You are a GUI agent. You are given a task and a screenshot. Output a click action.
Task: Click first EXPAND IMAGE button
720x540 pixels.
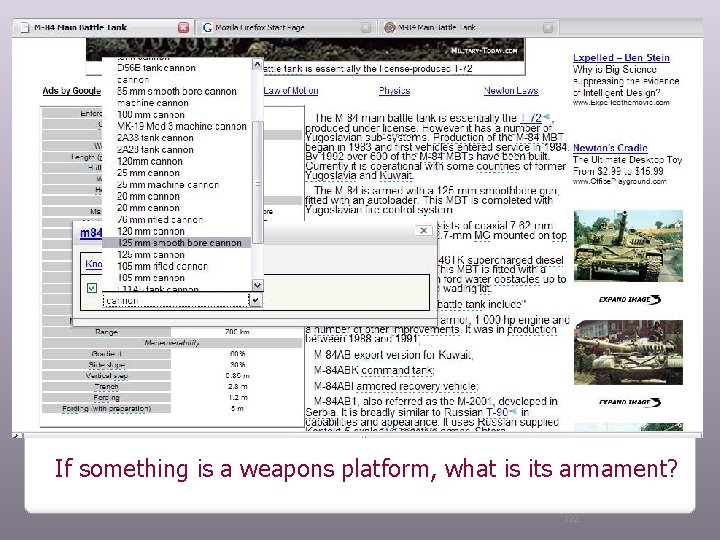click(630, 299)
